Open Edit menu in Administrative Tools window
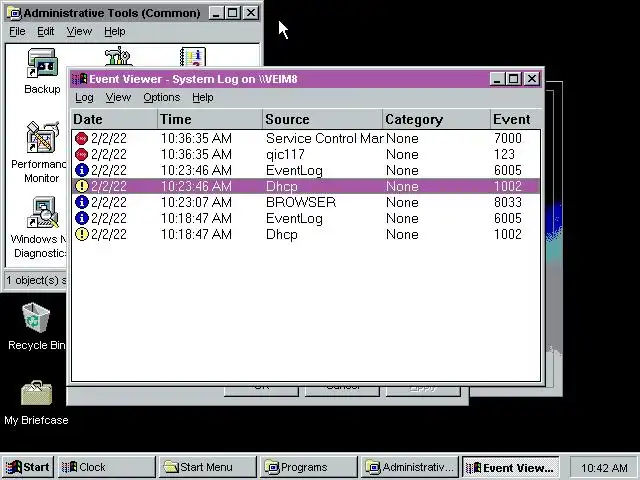The image size is (640, 480). 45,31
